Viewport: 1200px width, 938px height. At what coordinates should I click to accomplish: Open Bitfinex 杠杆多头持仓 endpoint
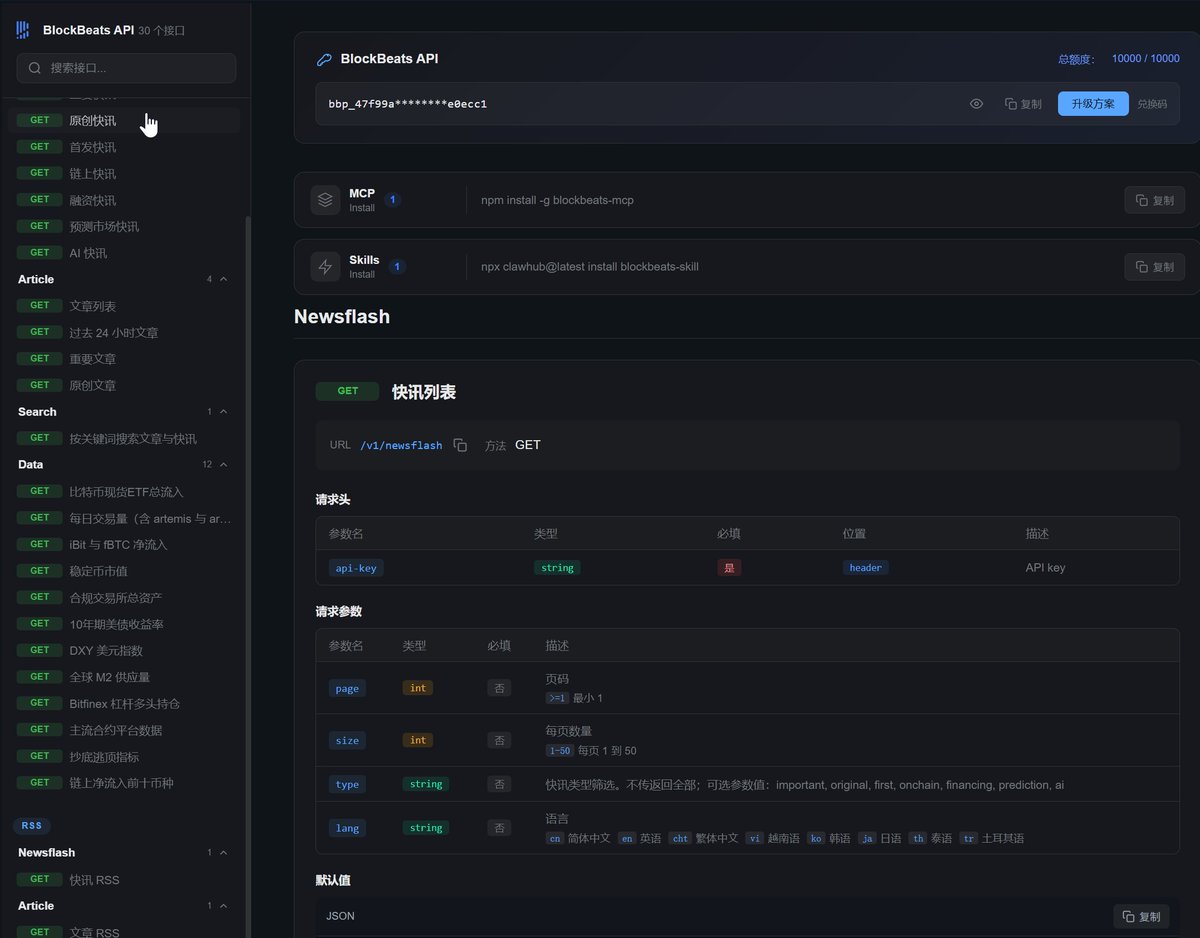pos(124,703)
